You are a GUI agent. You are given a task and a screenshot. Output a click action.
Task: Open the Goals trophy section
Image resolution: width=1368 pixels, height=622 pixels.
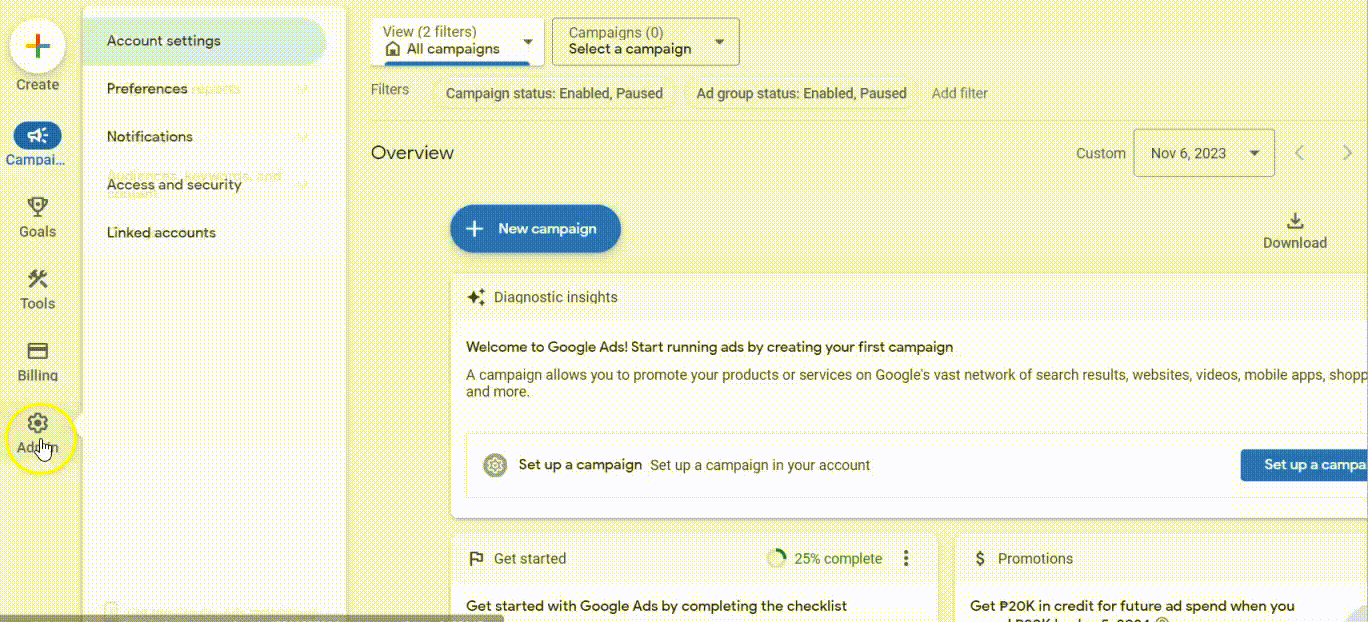coord(38,207)
